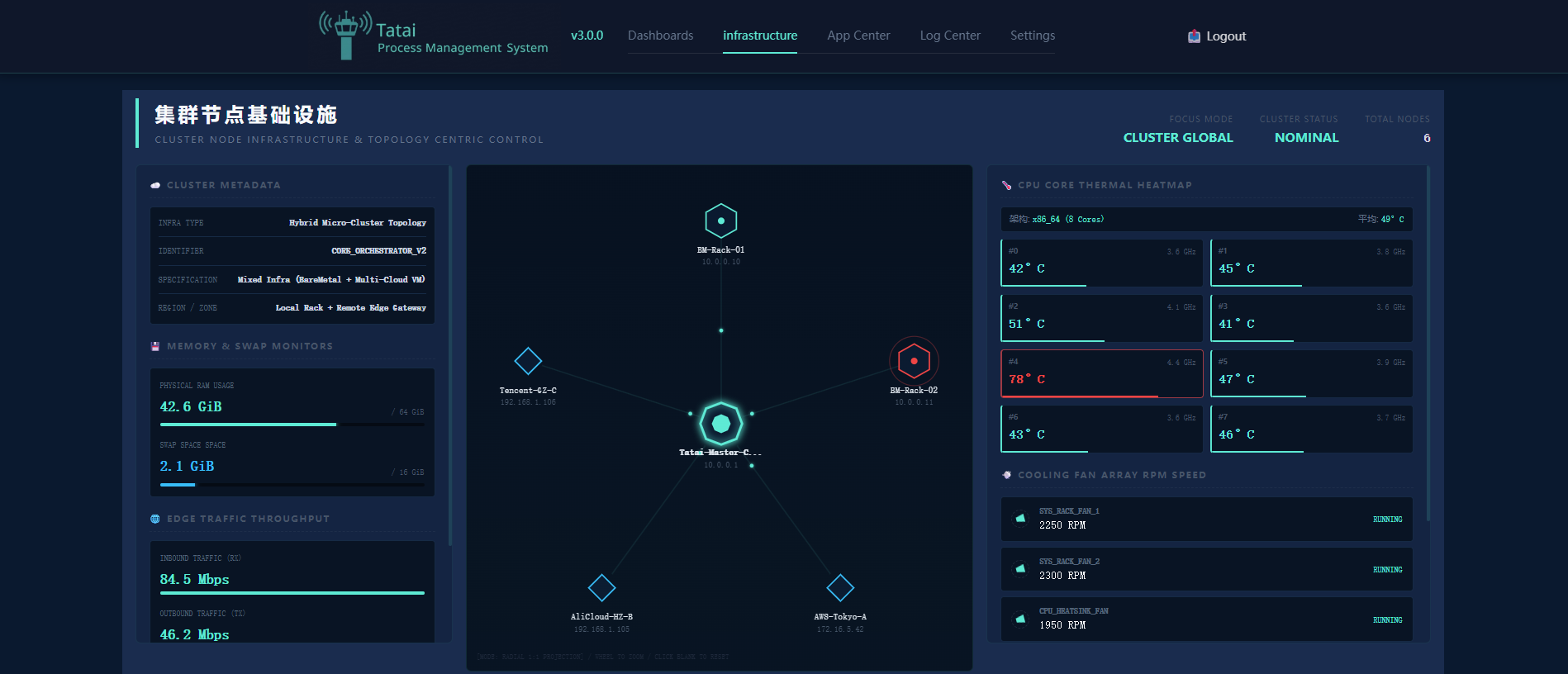Click the 192.168.1.106 IP under Tencent-GZ-C

tap(528, 402)
